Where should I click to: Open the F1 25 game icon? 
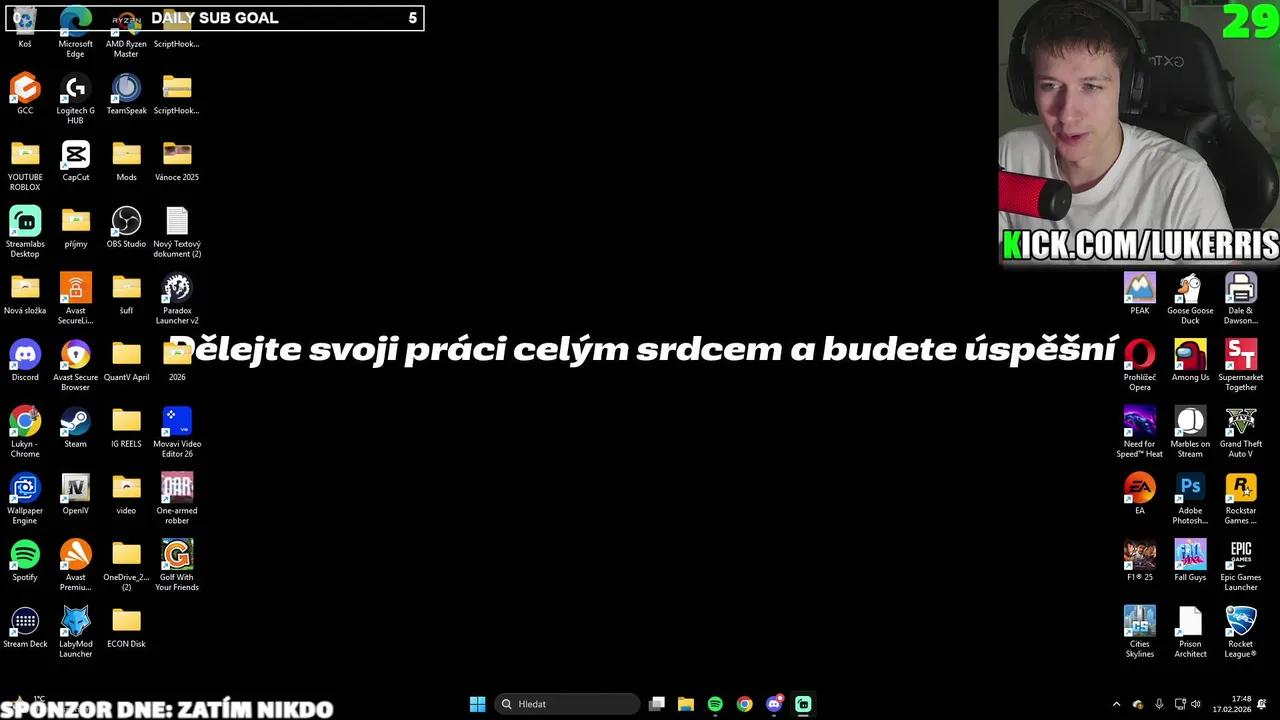(1139, 554)
